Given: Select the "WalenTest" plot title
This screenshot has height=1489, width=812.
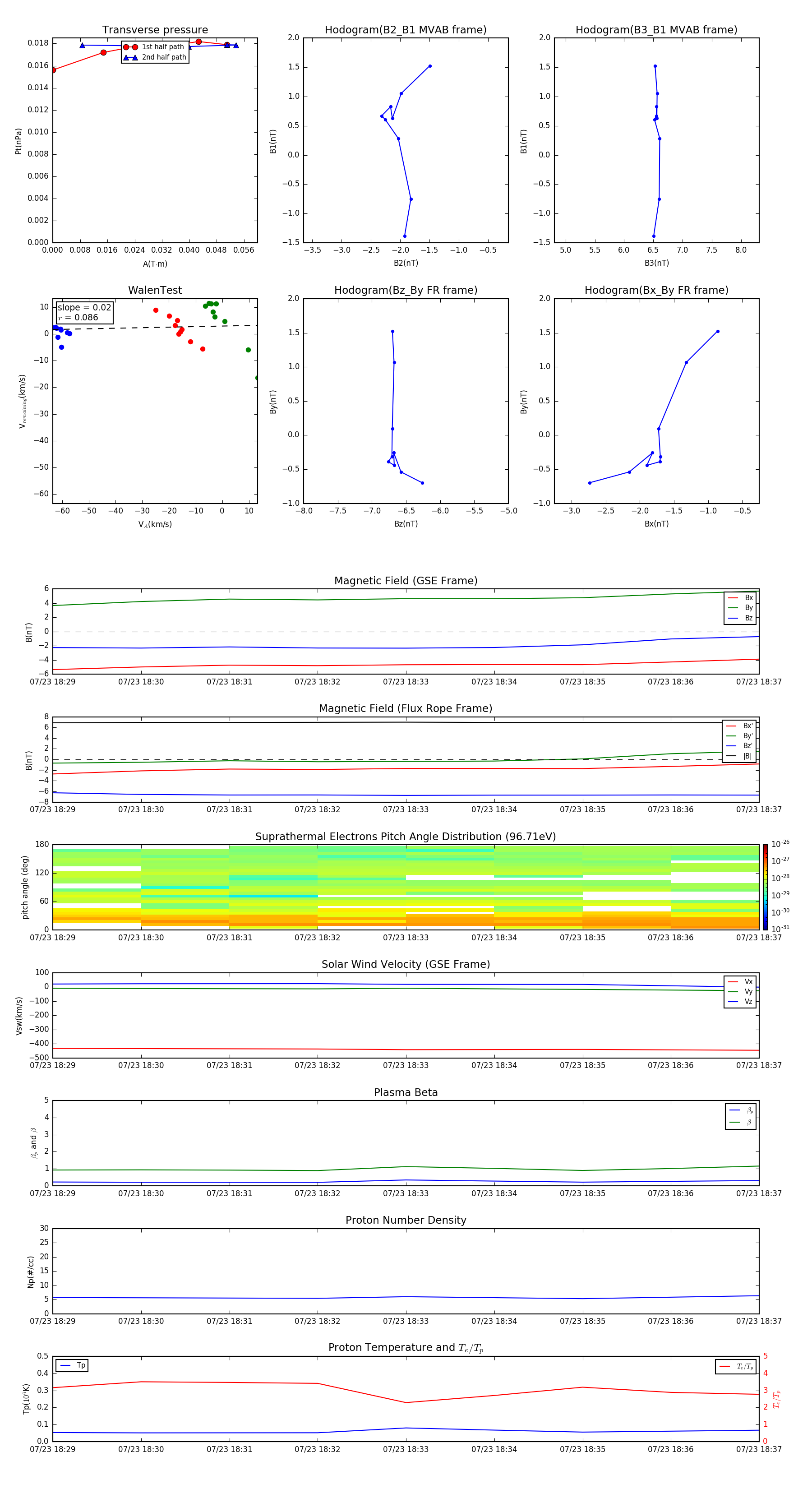Looking at the screenshot, I should click(155, 290).
